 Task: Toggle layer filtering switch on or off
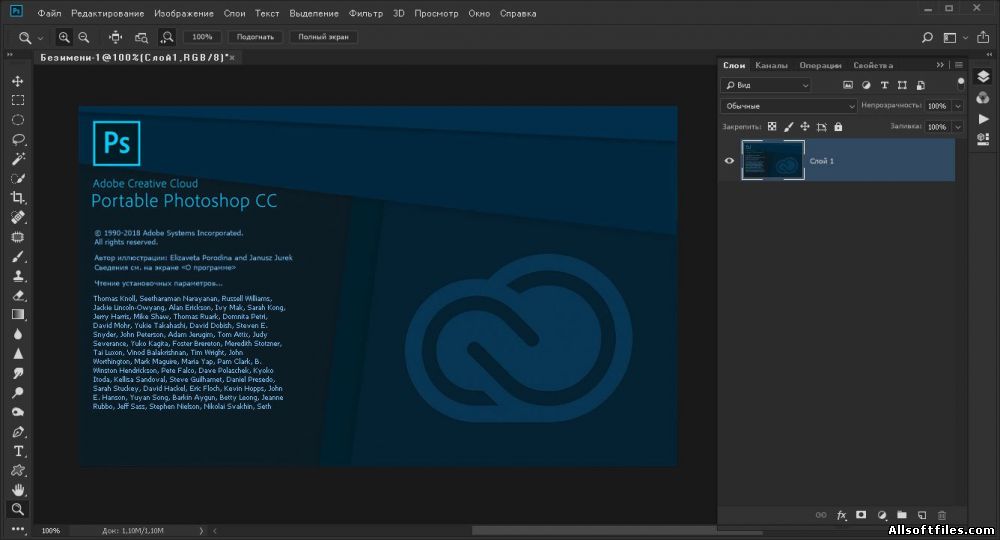point(961,83)
